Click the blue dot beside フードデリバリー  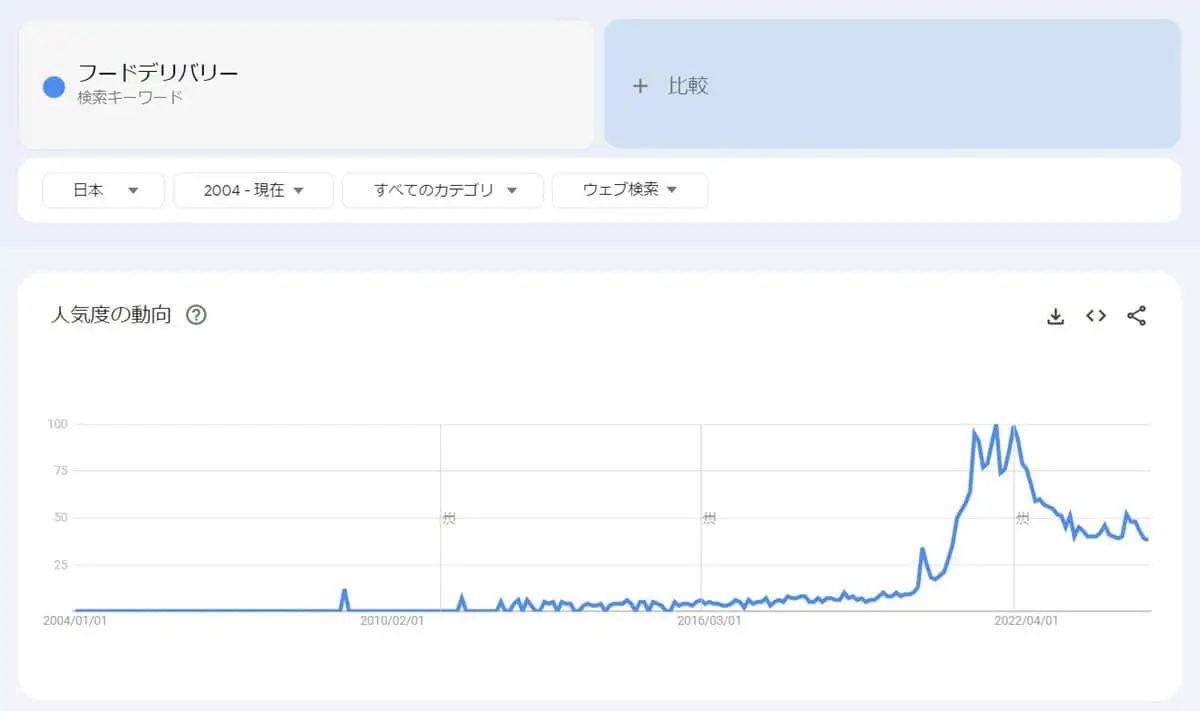tap(54, 87)
